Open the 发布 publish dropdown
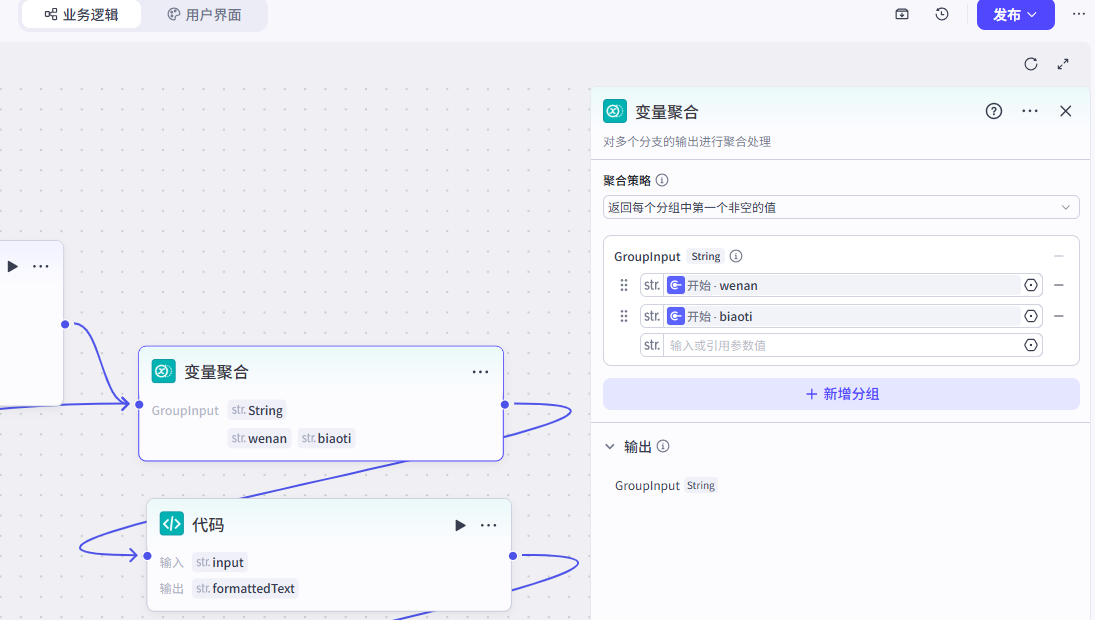 pos(1015,15)
